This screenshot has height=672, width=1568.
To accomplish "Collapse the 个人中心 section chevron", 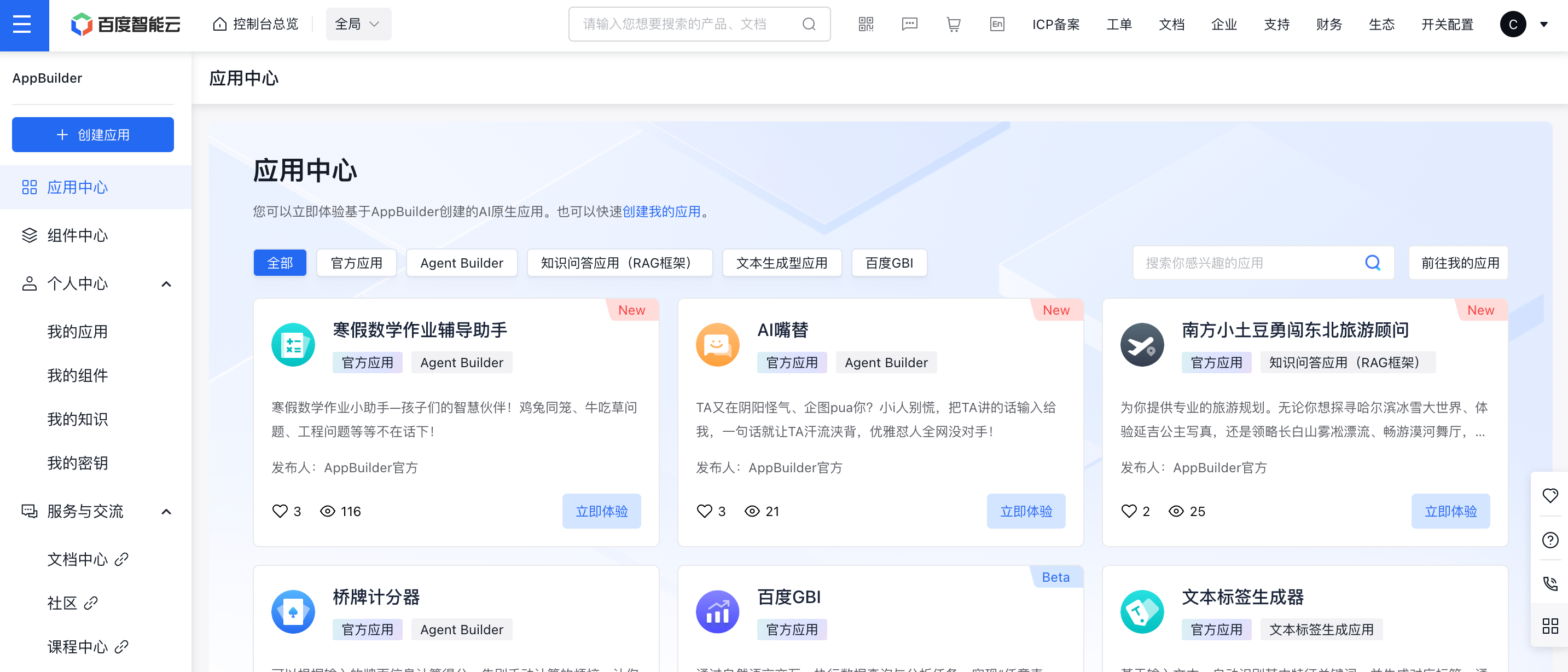I will [x=166, y=283].
